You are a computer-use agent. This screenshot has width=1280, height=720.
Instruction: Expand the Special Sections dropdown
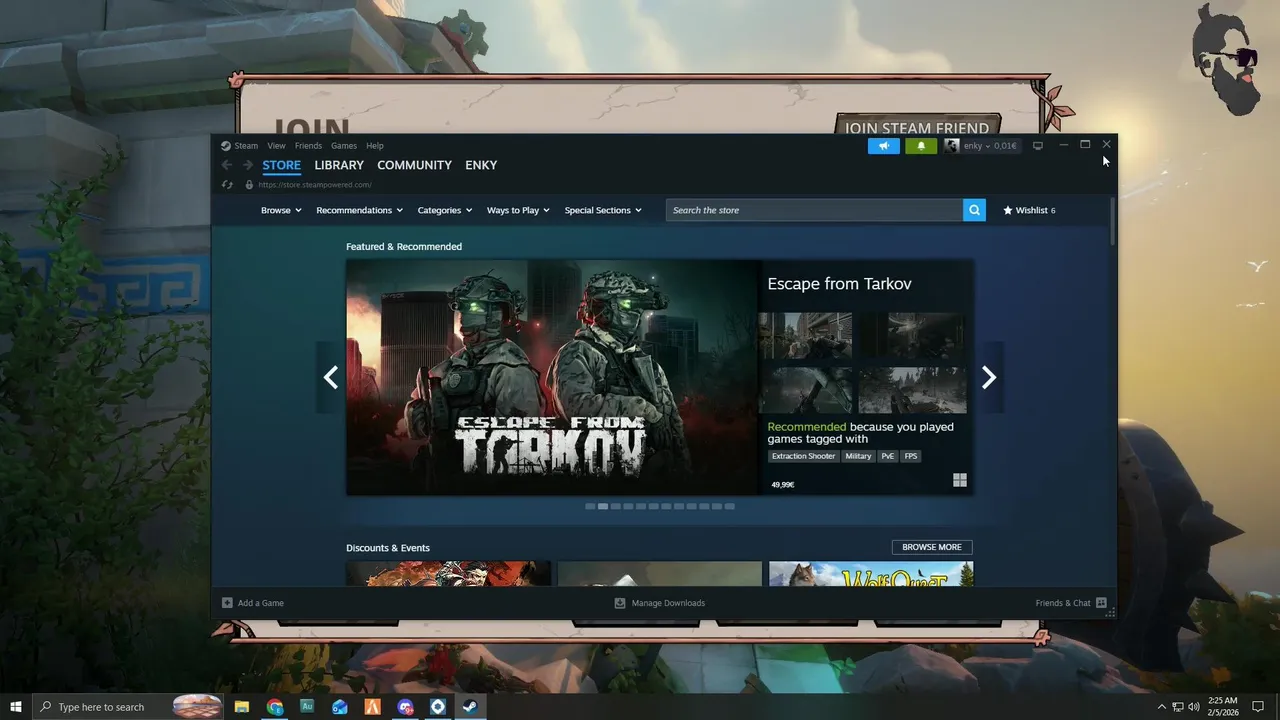click(603, 210)
